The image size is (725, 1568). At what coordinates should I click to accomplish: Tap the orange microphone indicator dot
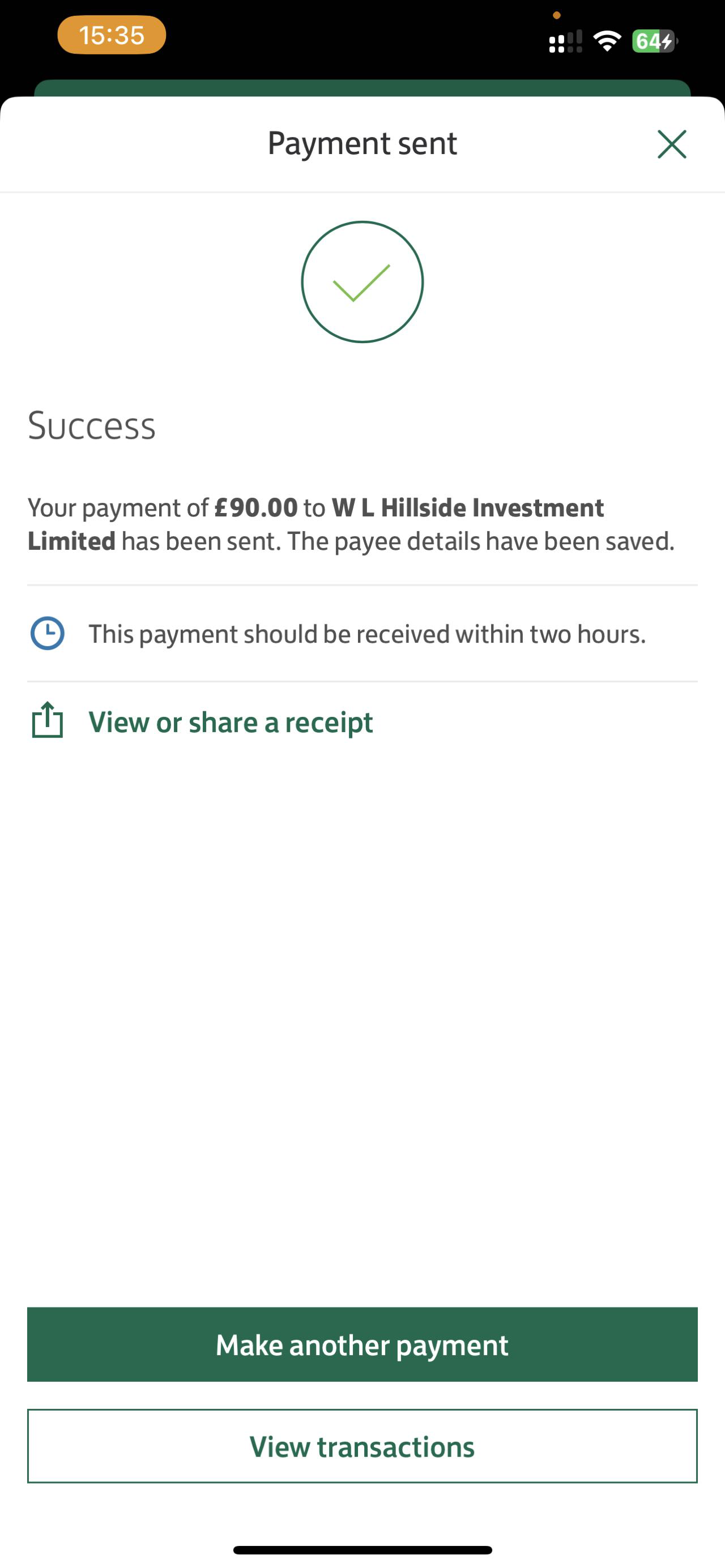556,15
